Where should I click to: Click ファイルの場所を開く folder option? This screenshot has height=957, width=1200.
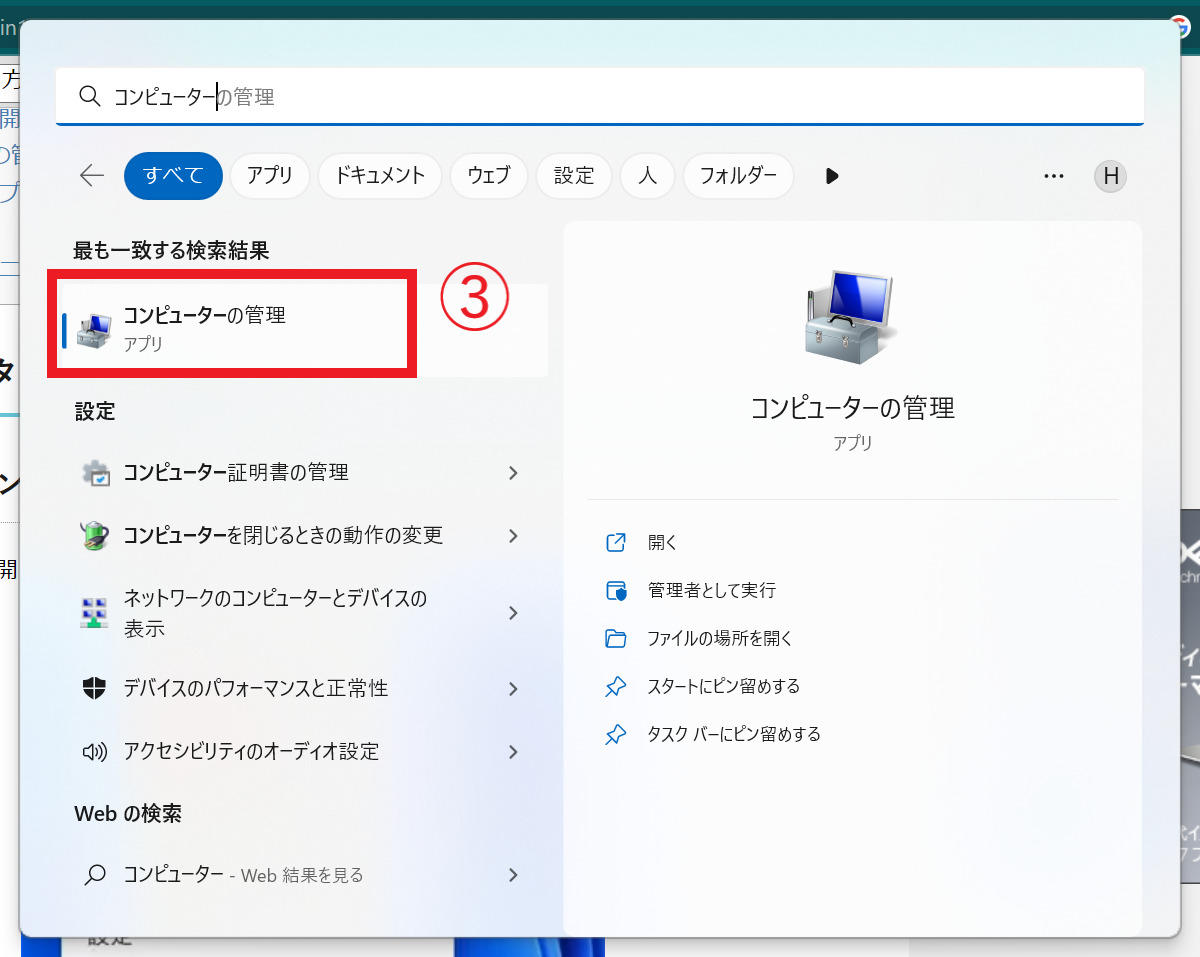[719, 638]
